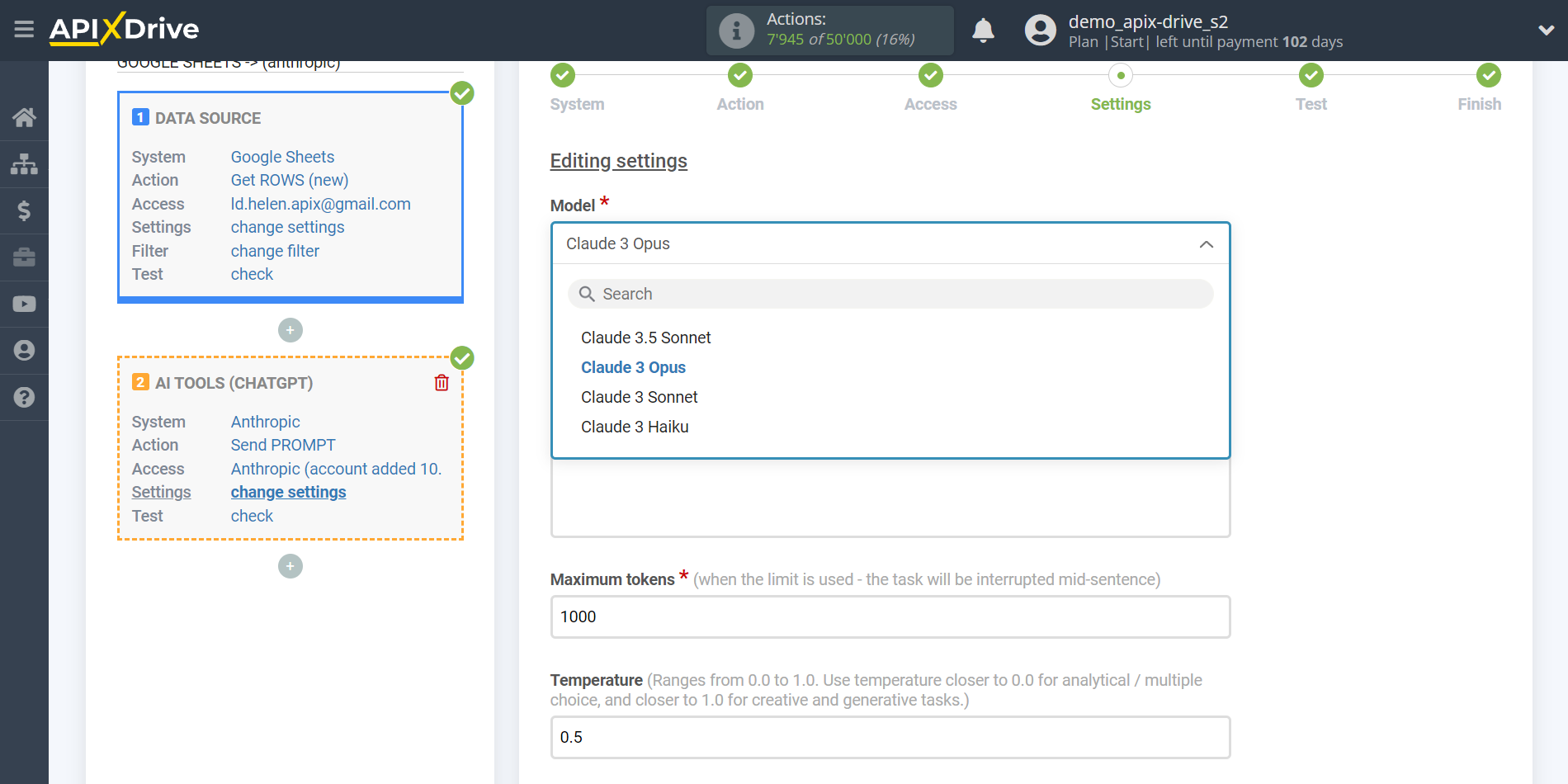
Task: Click the Maximum tokens field
Action: 890,616
